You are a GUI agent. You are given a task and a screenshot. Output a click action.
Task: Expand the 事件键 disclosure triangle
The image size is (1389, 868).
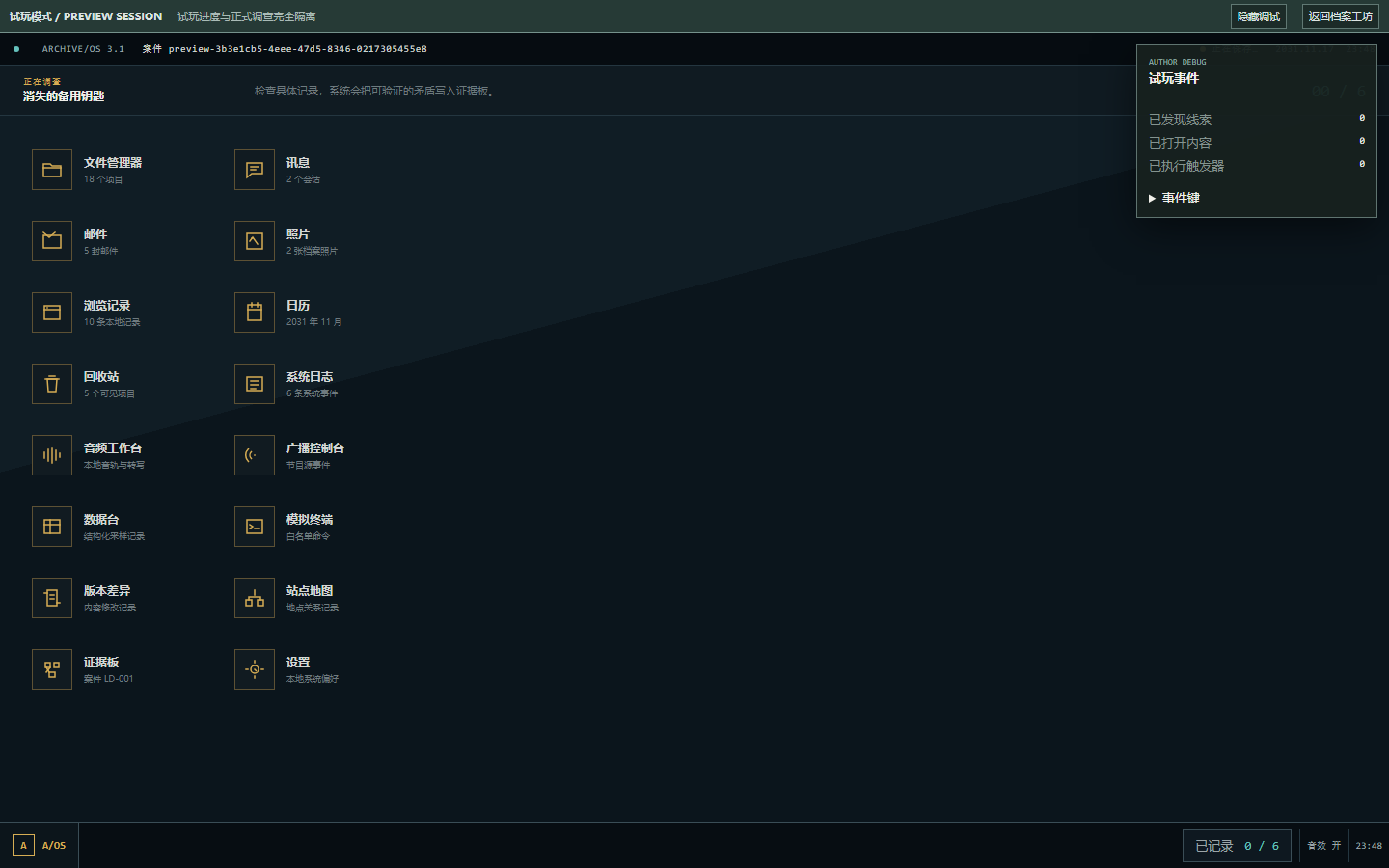(x=1152, y=198)
